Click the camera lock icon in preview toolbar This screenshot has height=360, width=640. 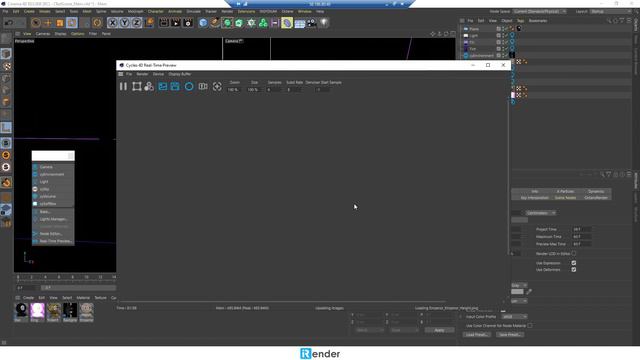pyautogui.click(x=203, y=86)
